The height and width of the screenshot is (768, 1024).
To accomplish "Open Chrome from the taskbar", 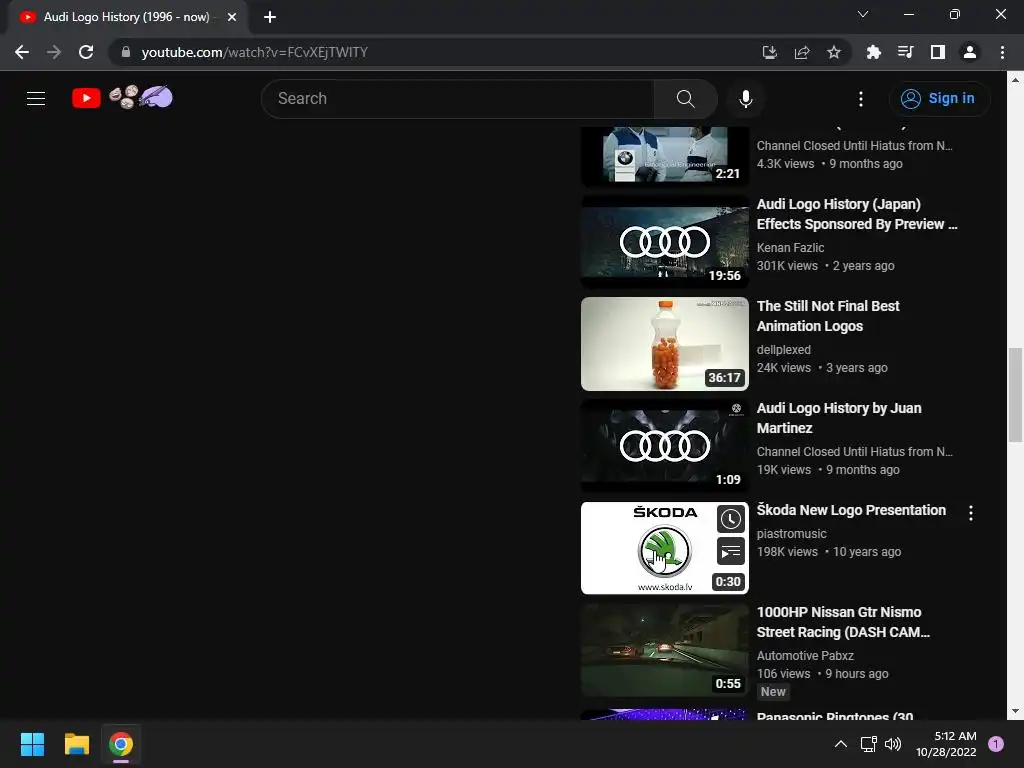I will click(x=121, y=744).
